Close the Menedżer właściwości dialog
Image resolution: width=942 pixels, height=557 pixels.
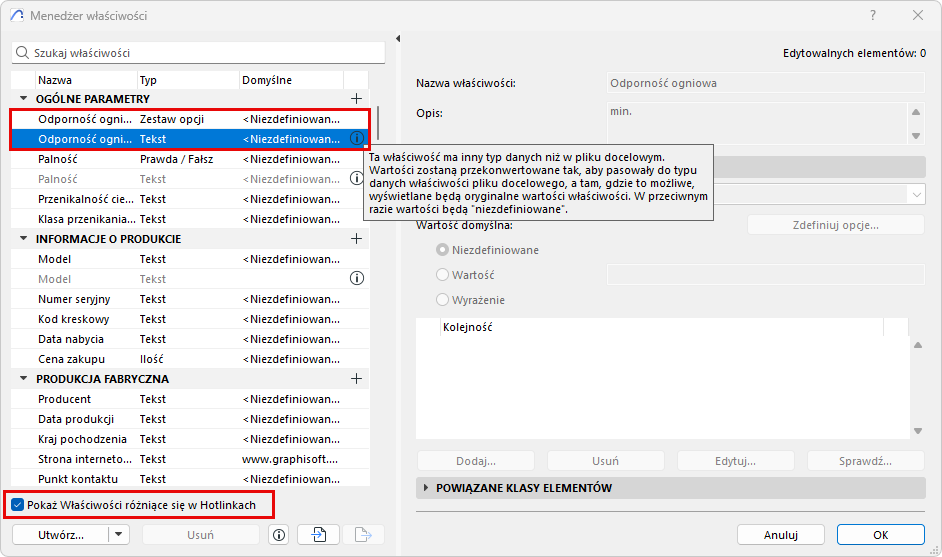coord(917,16)
